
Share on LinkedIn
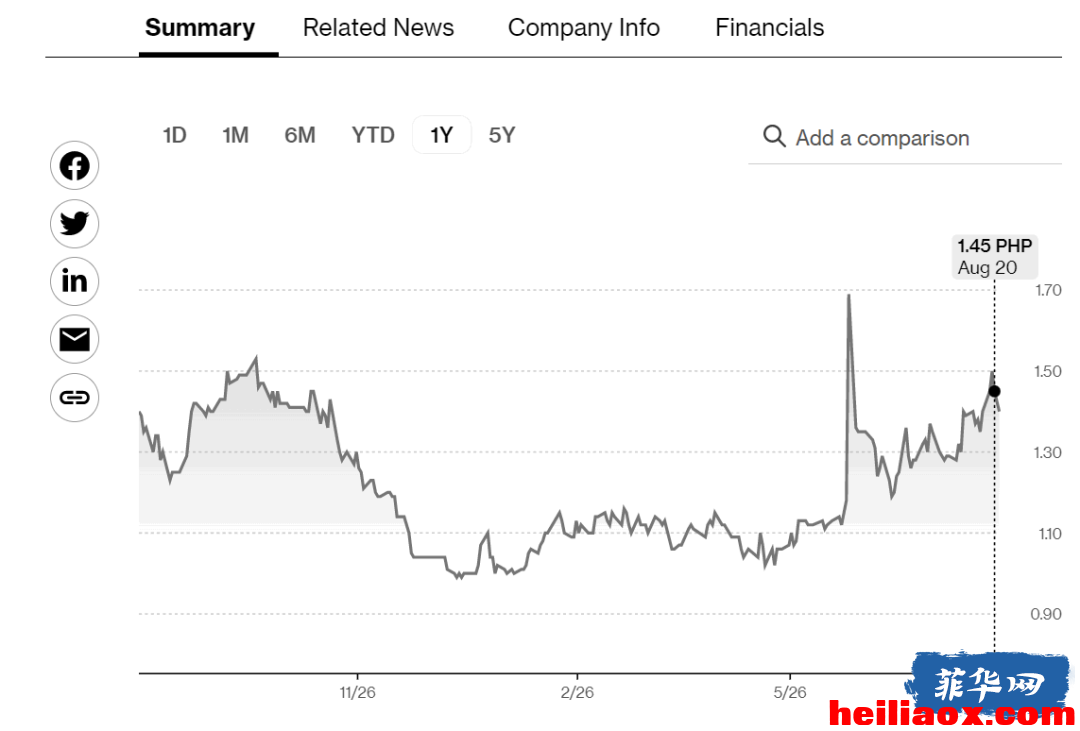pos(74,281)
